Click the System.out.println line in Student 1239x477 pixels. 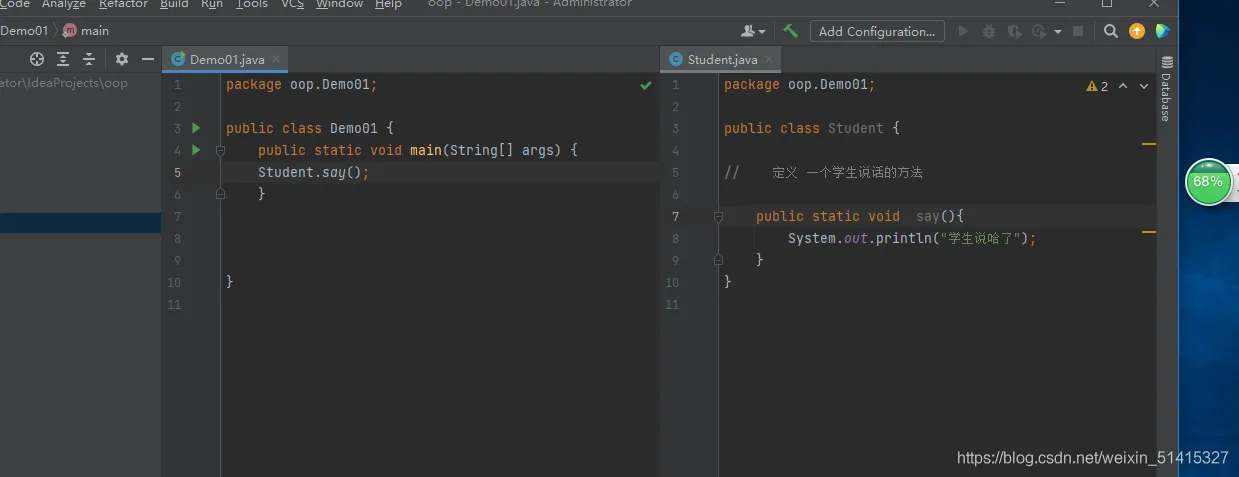[x=912, y=238]
